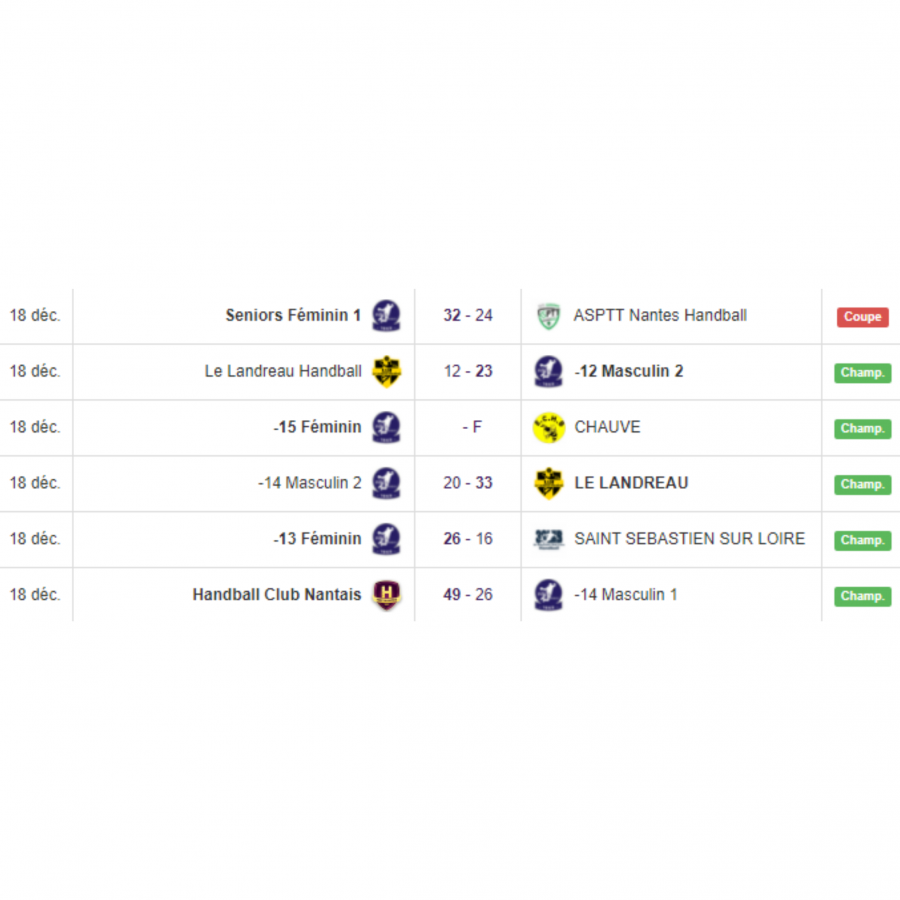Click the -15 Féminin team name
This screenshot has width=900, height=900.
point(317,428)
